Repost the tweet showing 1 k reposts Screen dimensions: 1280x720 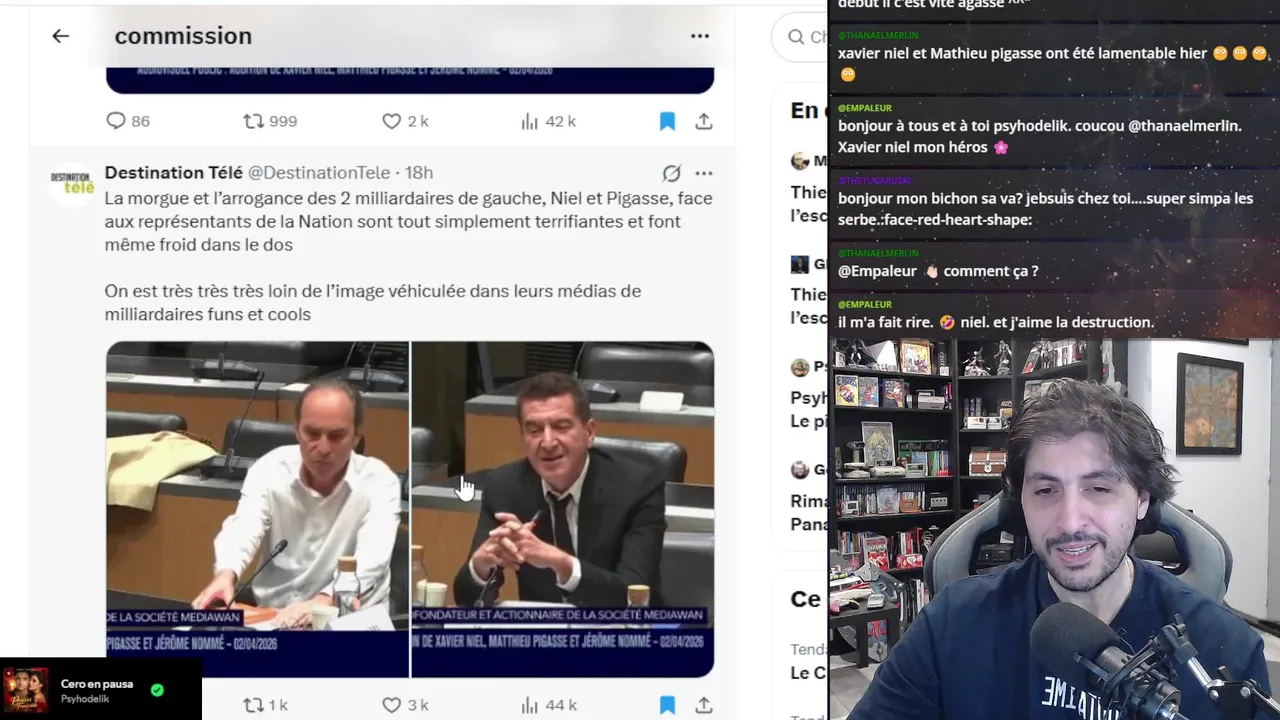[266, 705]
